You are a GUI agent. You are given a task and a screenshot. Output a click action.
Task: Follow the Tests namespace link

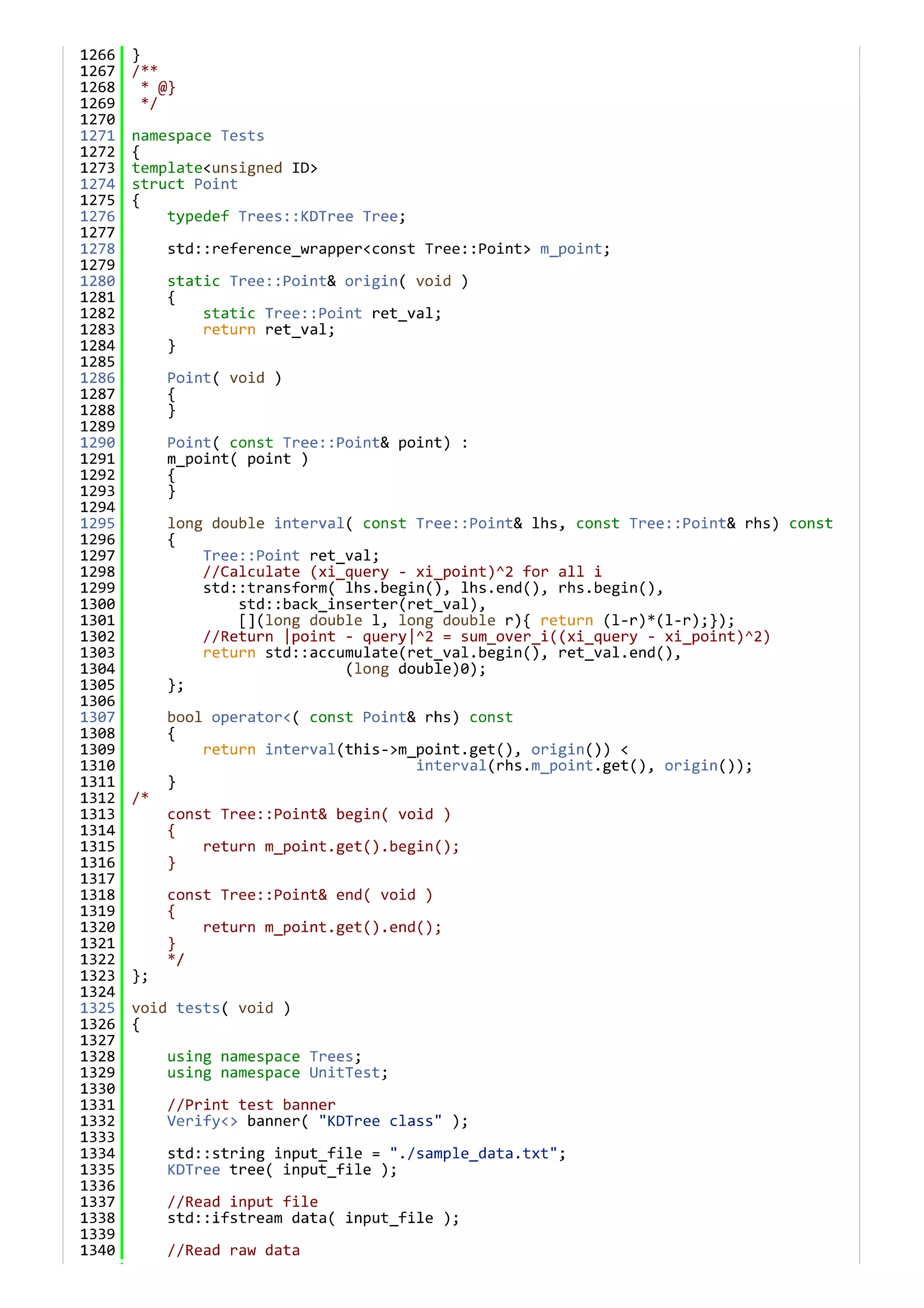coord(243,135)
